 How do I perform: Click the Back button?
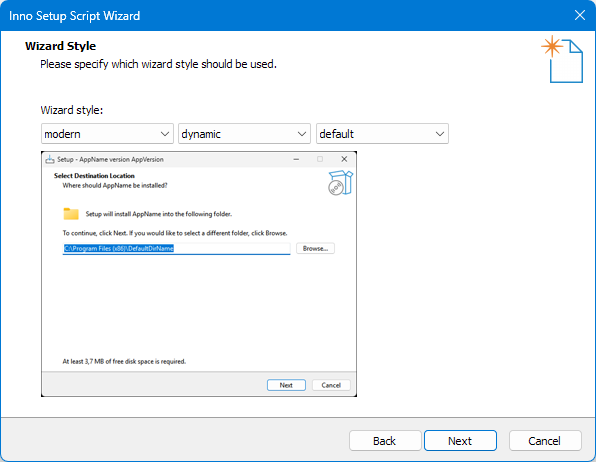tap(385, 441)
